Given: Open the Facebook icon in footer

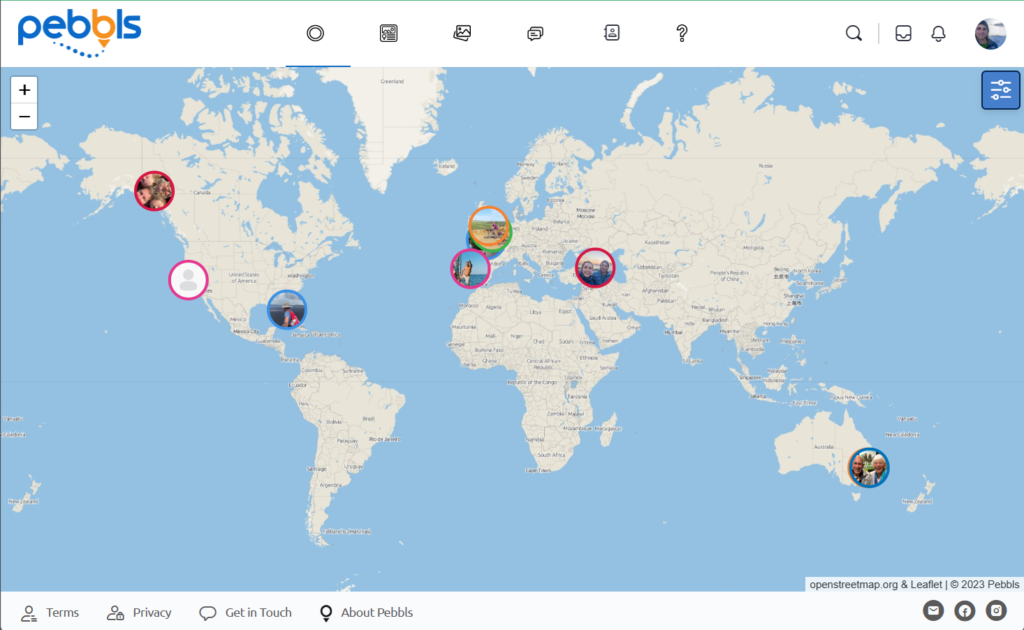Looking at the screenshot, I should [x=965, y=610].
